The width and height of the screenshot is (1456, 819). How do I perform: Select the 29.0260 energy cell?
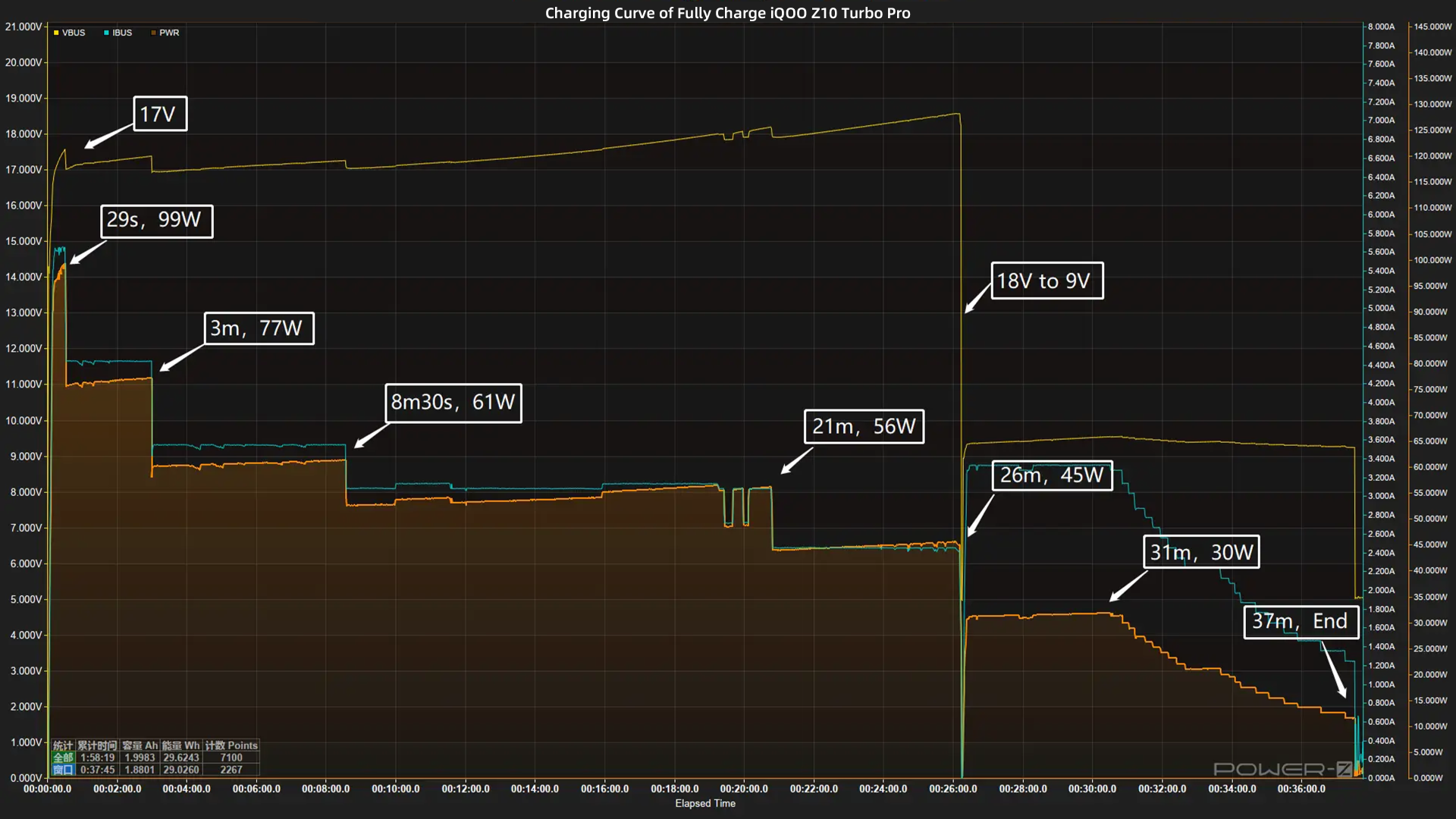(x=181, y=770)
